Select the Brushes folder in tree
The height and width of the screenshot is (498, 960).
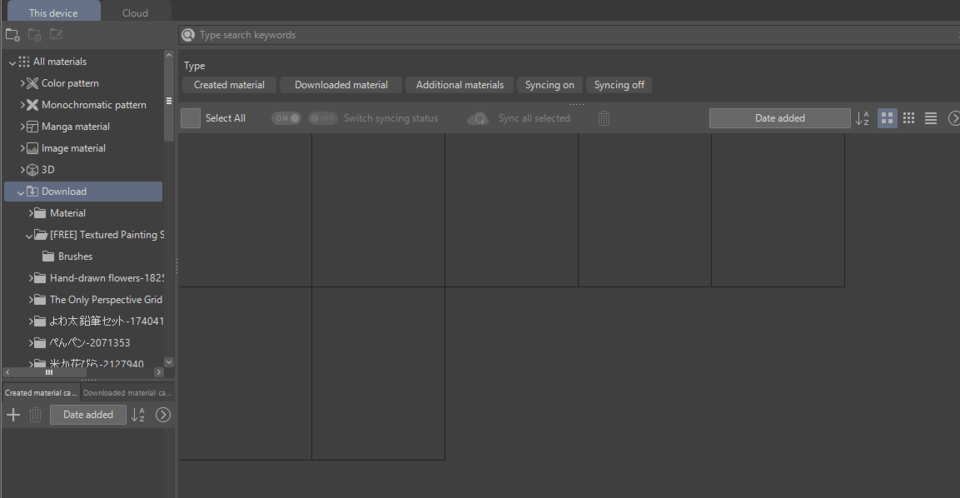pyautogui.click(x=75, y=256)
